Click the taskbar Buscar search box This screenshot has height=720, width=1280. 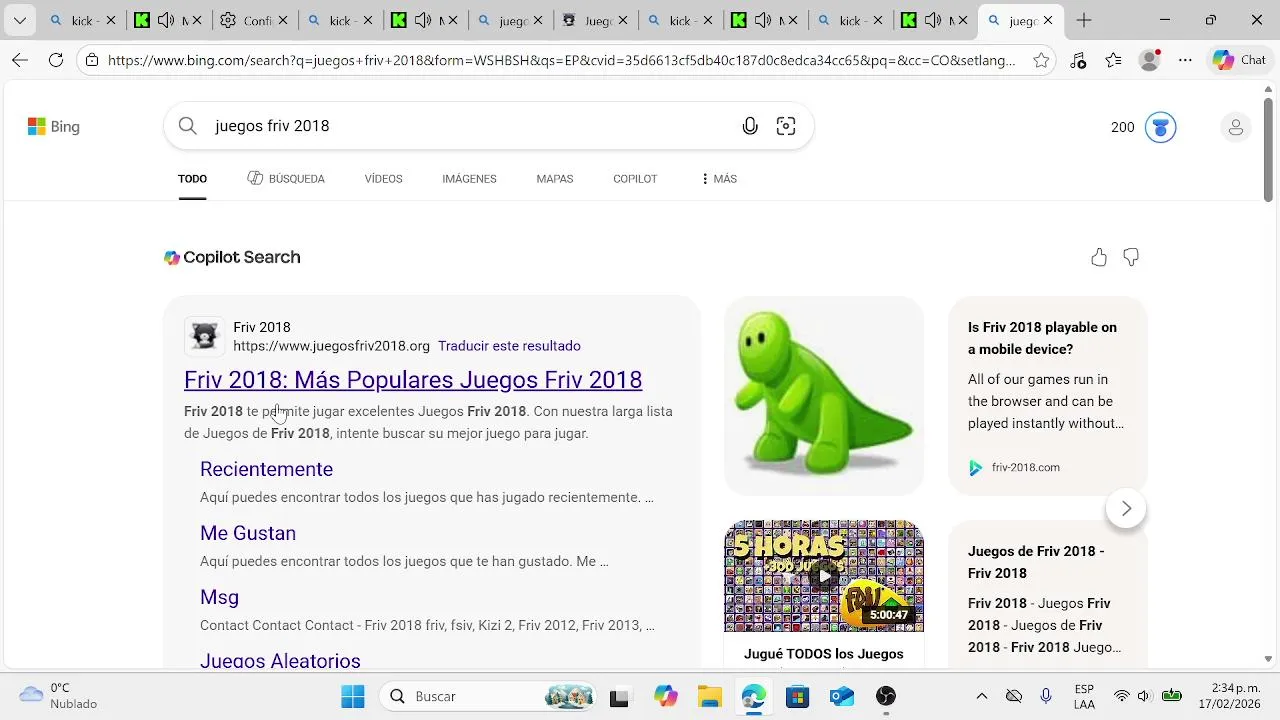click(490, 697)
